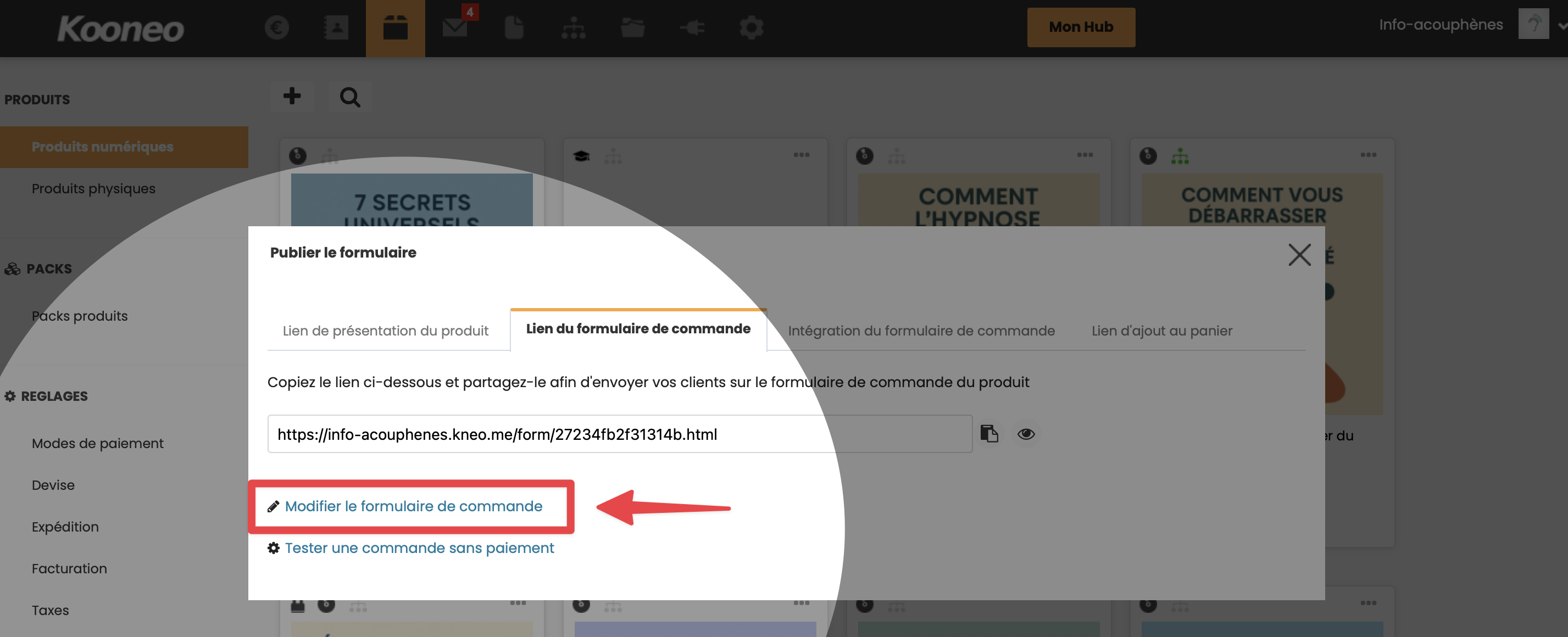1568x637 pixels.
Task: Switch to Lien de présentation du produit tab
Action: tap(385, 331)
